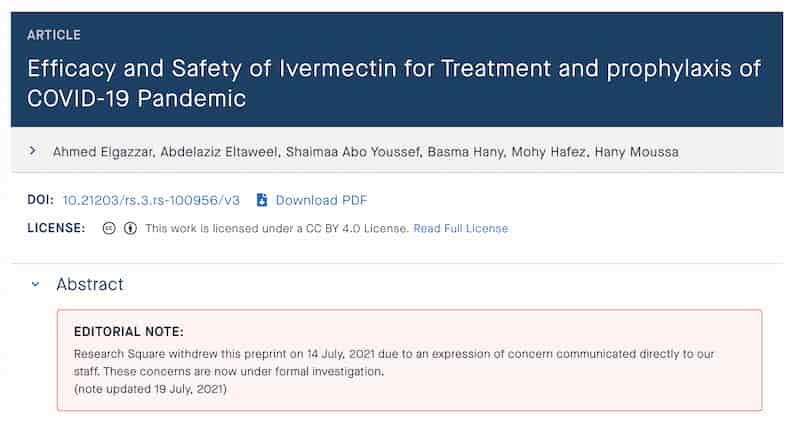This screenshot has height=423, width=800.
Task: Click author name Mohy Hafez
Action: (549, 152)
